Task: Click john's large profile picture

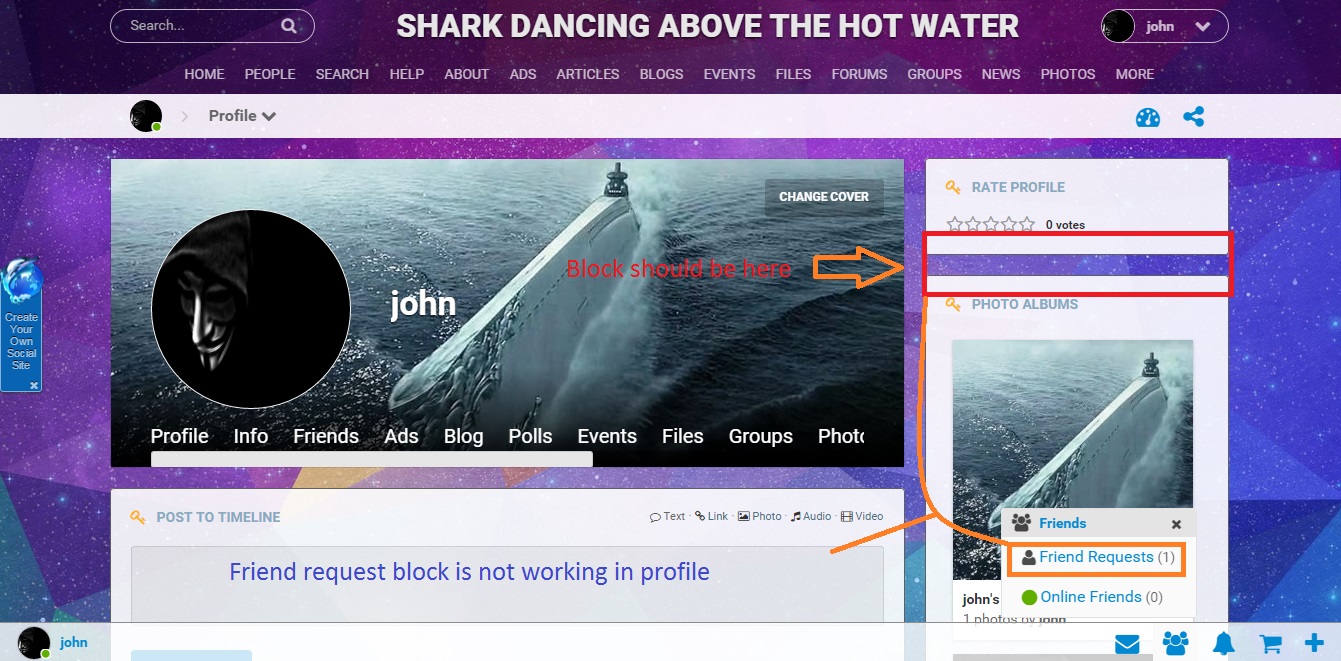Action: [251, 309]
